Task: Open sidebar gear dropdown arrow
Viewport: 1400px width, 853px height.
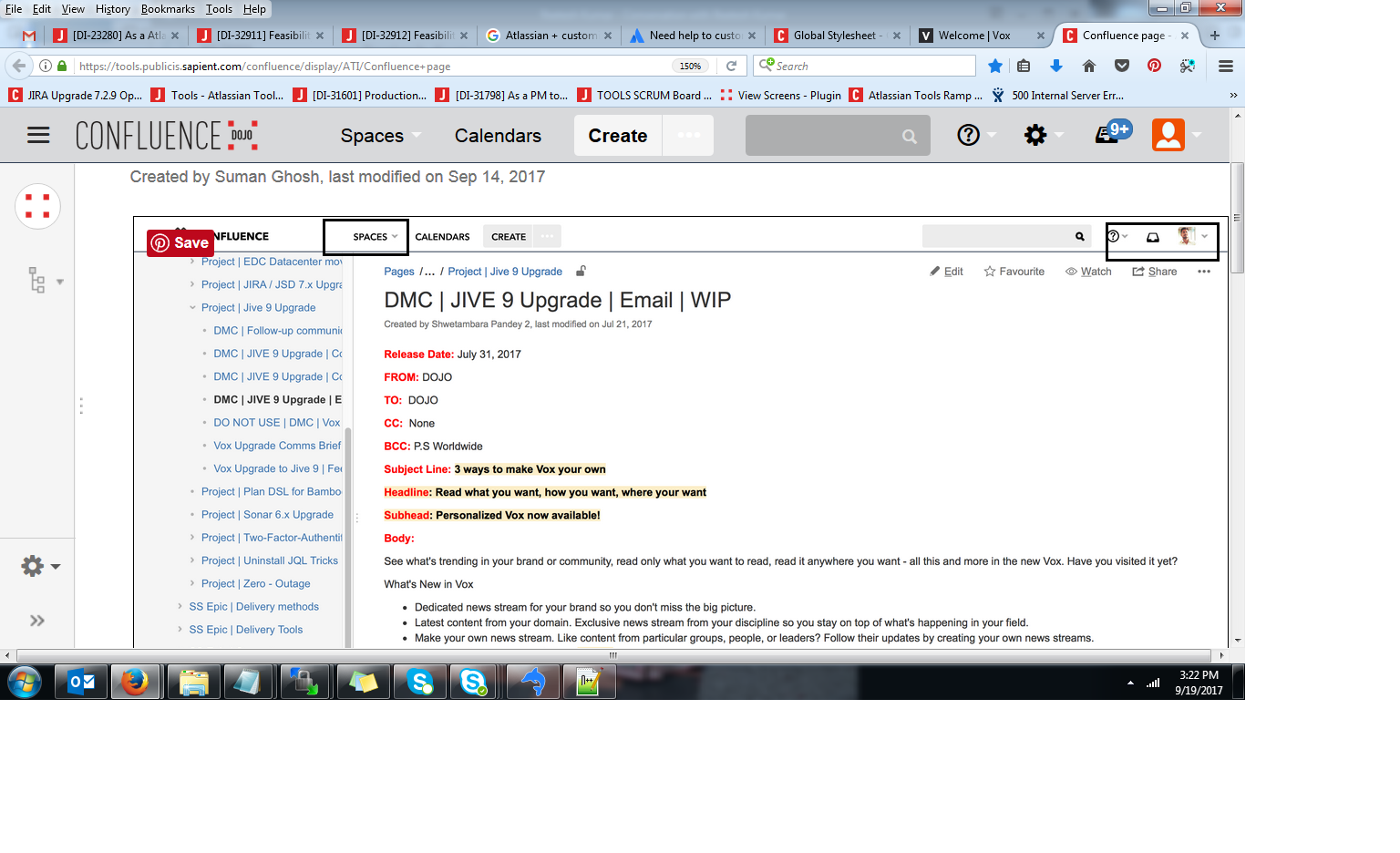Action: [x=56, y=566]
